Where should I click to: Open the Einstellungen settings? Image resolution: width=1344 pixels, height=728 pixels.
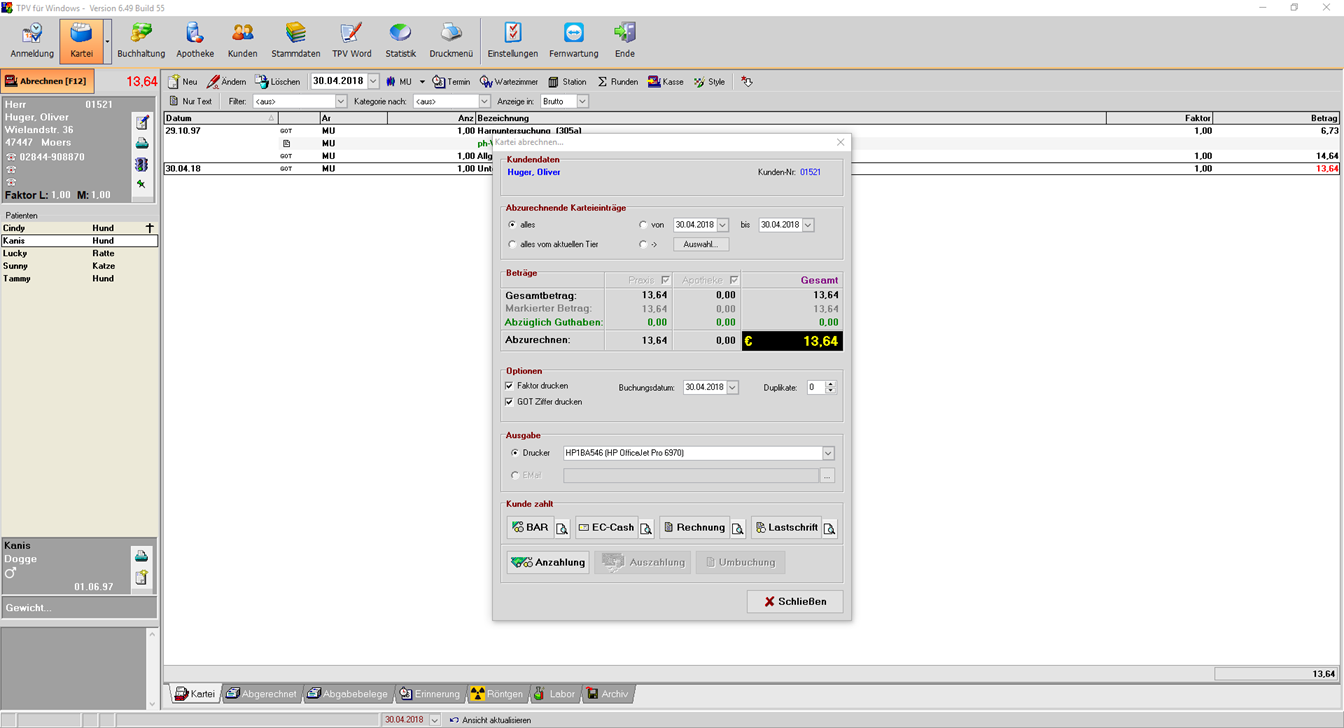click(512, 40)
